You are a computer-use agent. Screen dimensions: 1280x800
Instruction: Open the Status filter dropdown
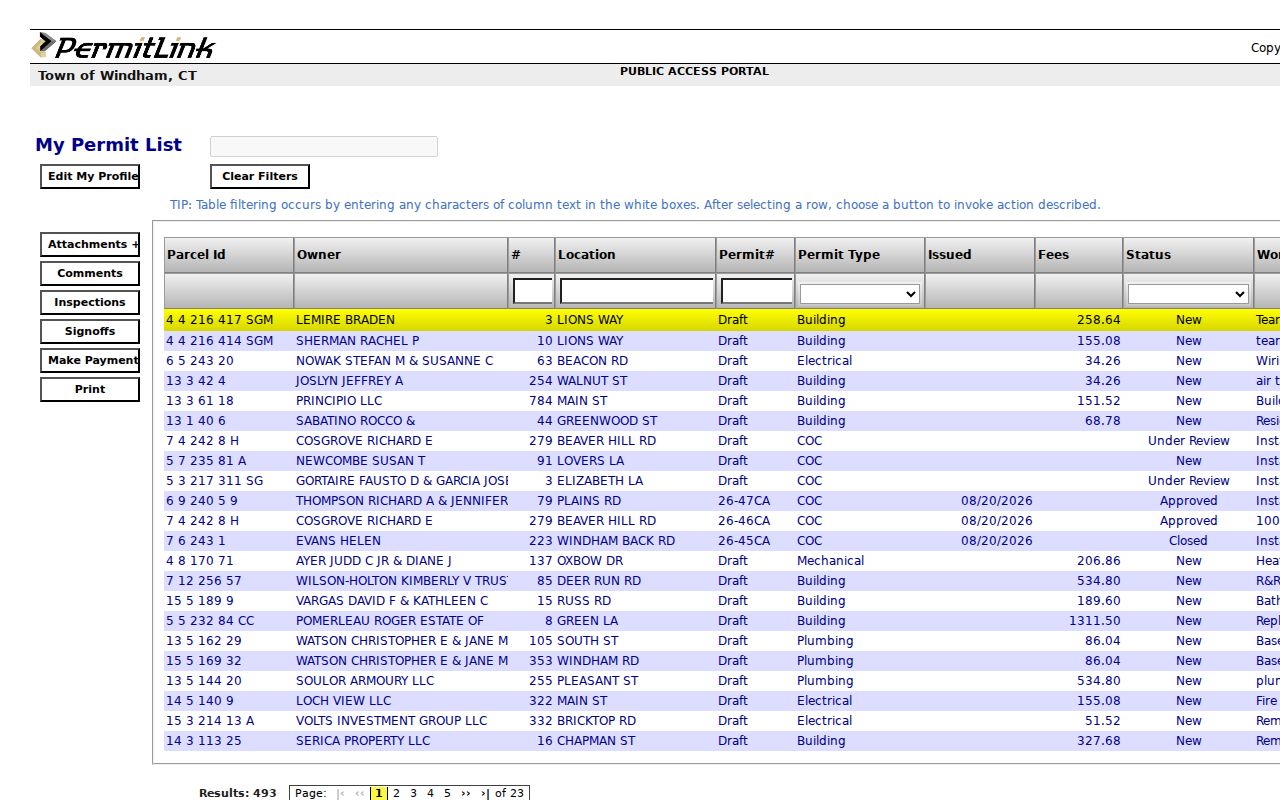pyautogui.click(x=1188, y=294)
